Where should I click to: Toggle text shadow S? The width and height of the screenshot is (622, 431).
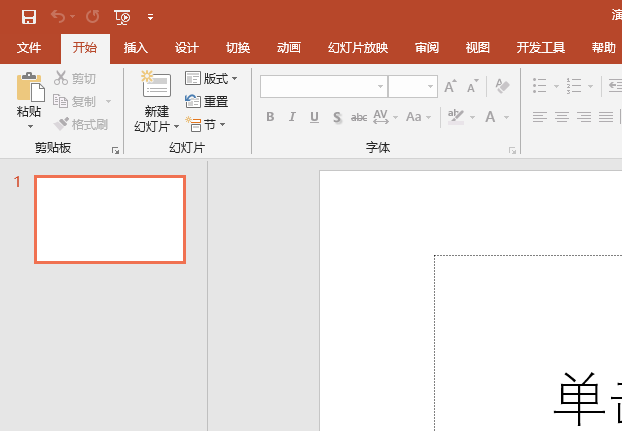point(337,117)
